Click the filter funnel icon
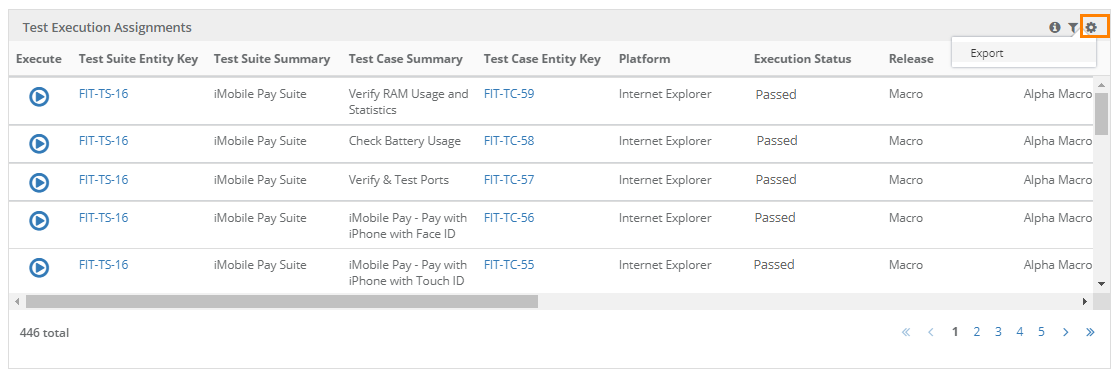This screenshot has height=372, width=1113. pos(1073,28)
